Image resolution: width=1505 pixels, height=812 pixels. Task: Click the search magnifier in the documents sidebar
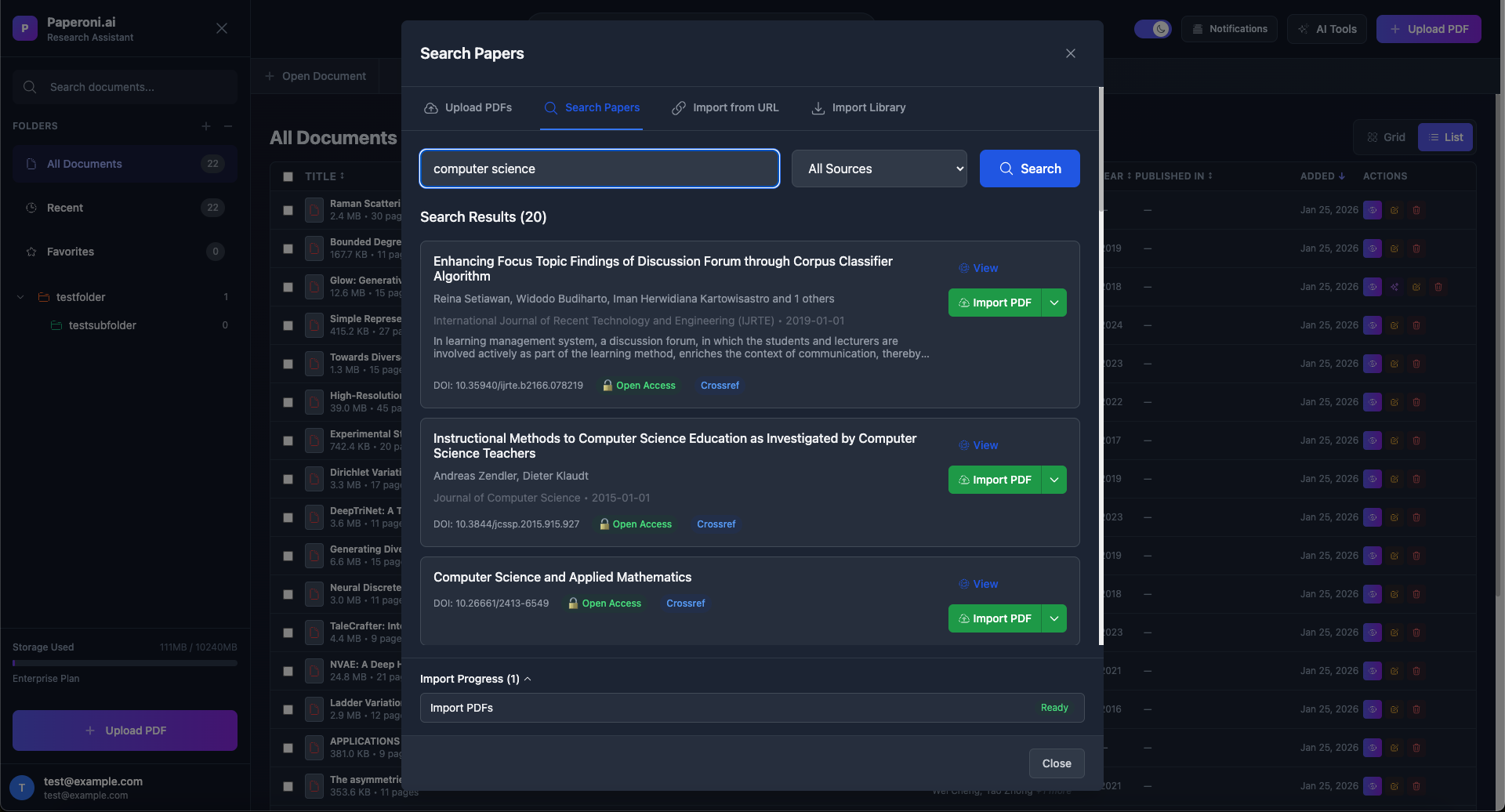(x=30, y=87)
